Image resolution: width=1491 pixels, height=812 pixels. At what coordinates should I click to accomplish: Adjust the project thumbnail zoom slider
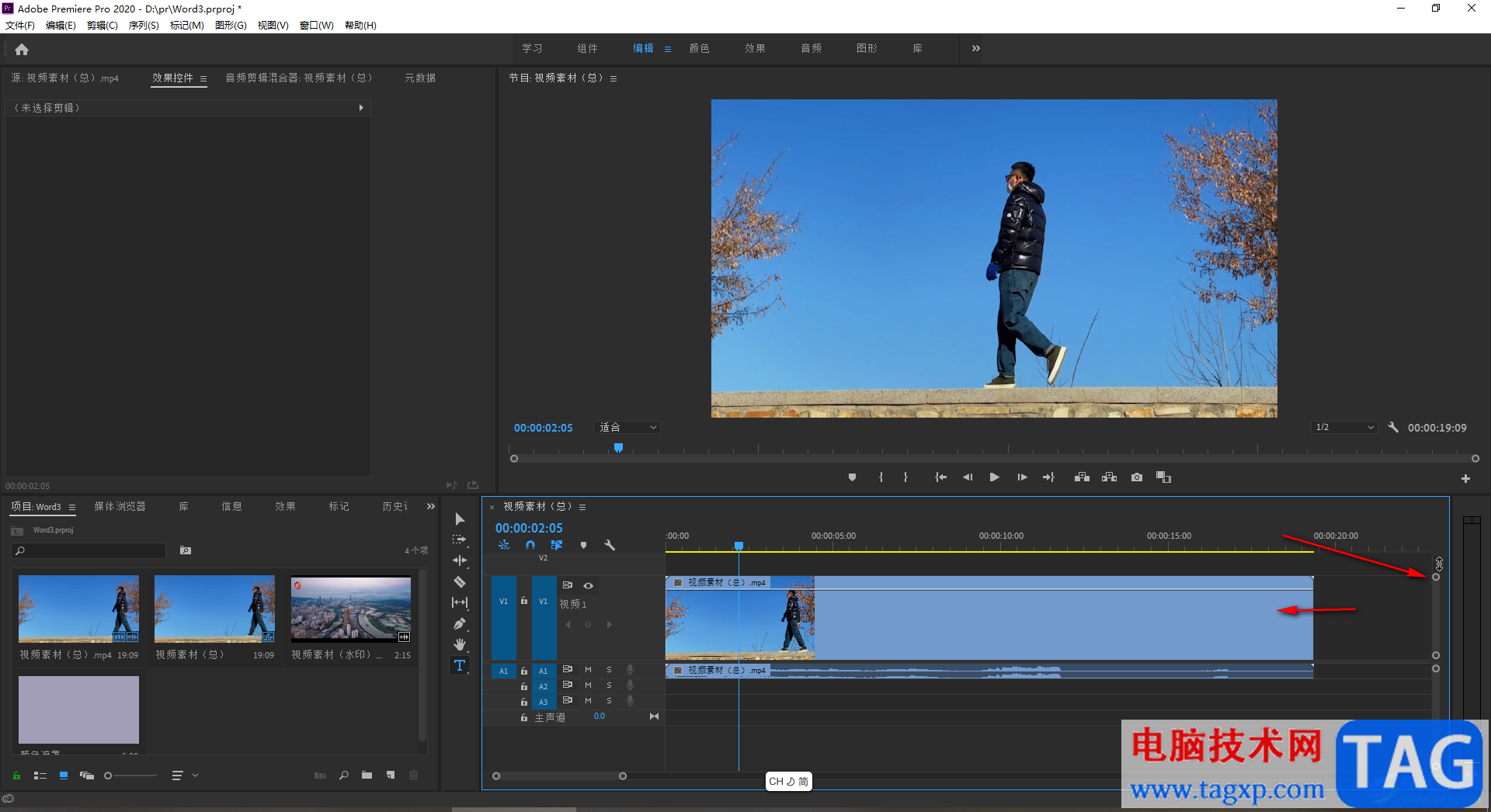tap(109, 776)
